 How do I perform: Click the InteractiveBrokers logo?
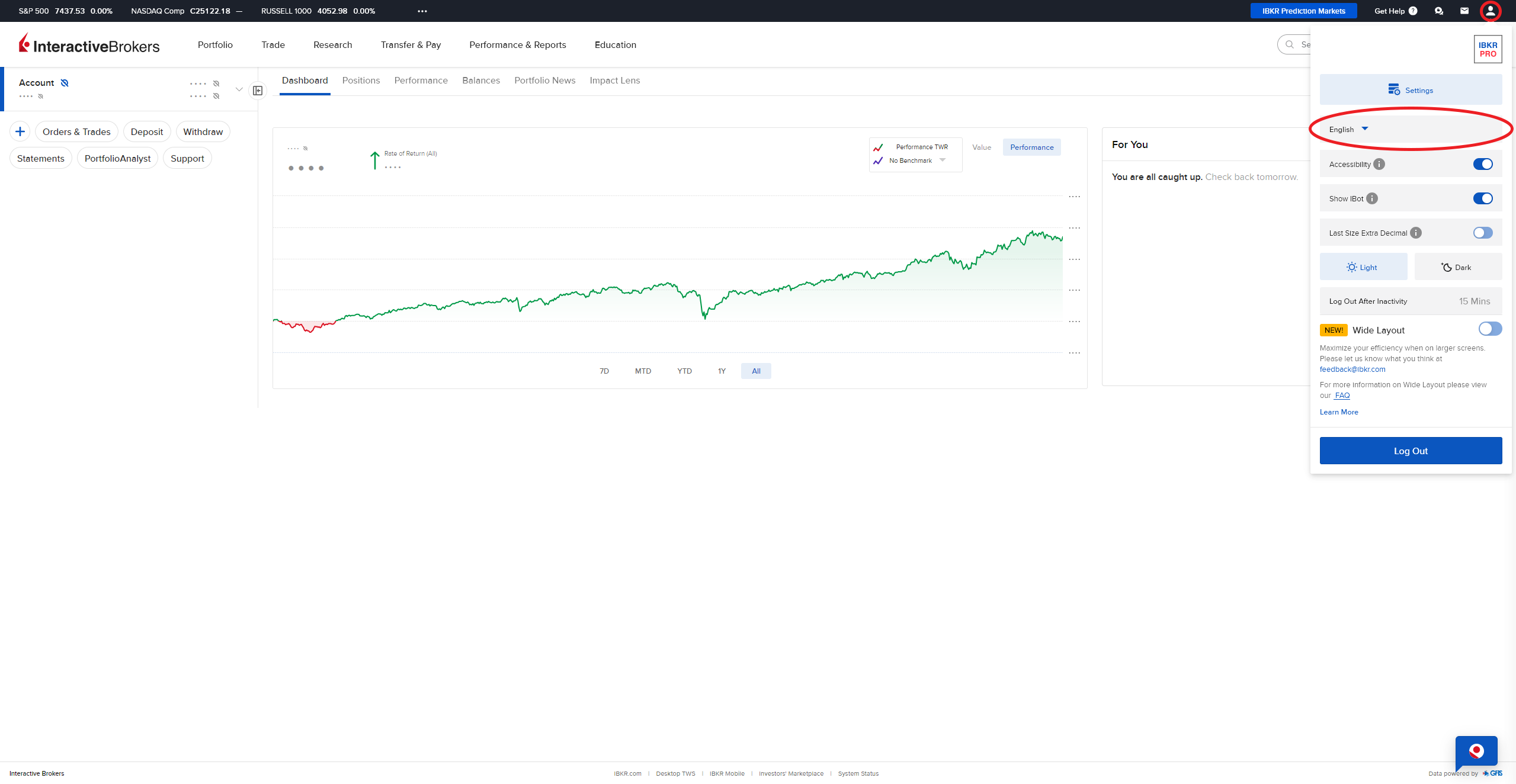[89, 44]
